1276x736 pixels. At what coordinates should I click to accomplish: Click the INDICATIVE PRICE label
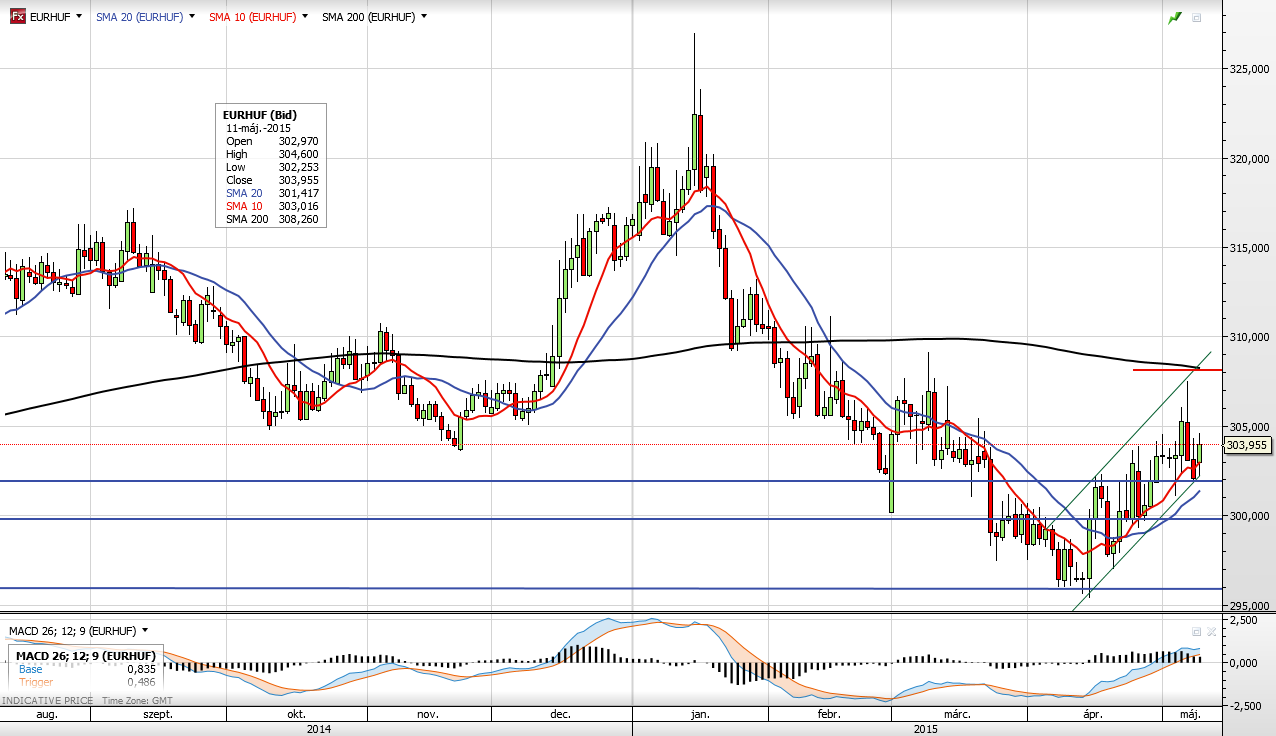point(47,701)
